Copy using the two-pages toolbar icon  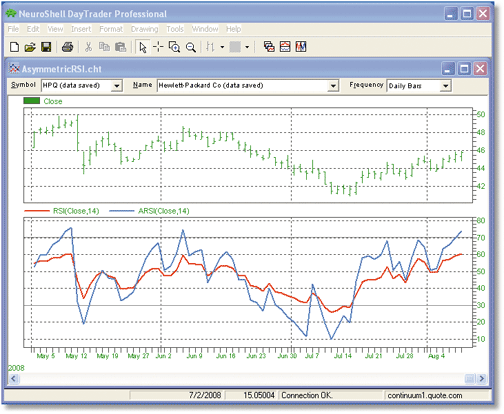[104, 47]
